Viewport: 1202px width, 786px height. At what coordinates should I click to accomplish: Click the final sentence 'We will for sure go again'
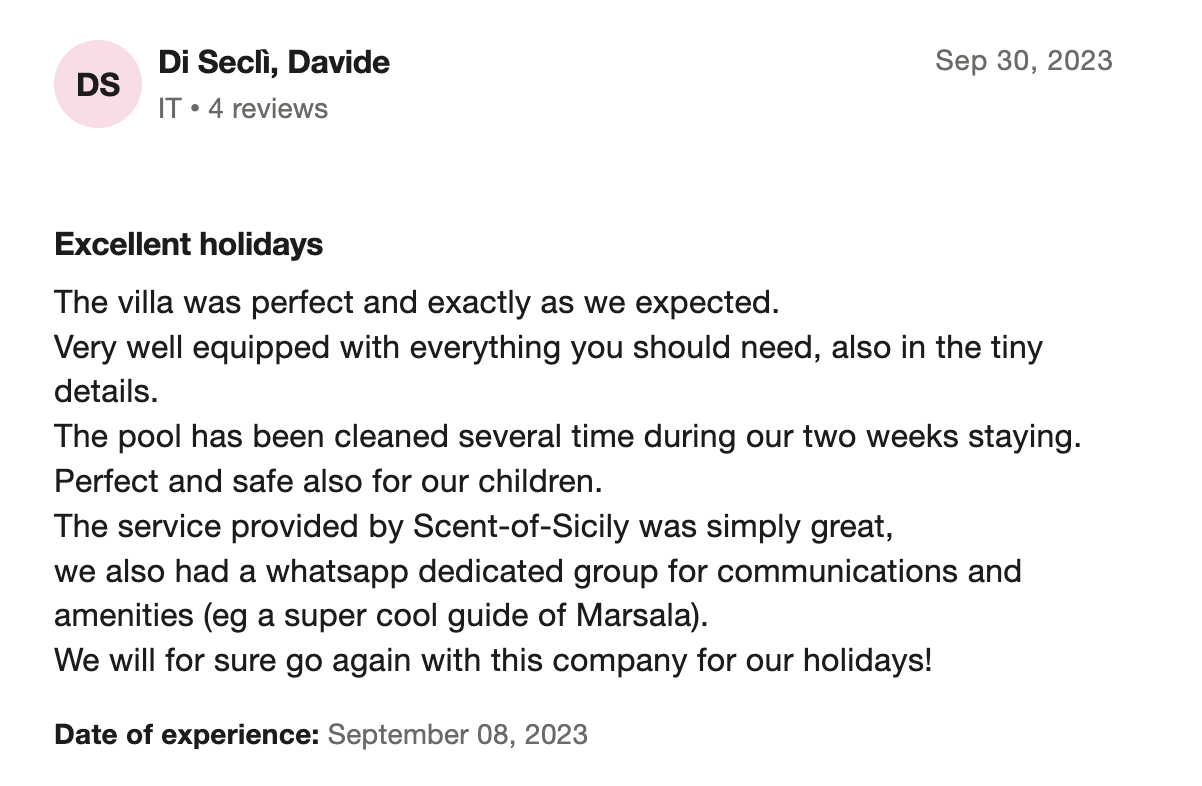pos(492,660)
